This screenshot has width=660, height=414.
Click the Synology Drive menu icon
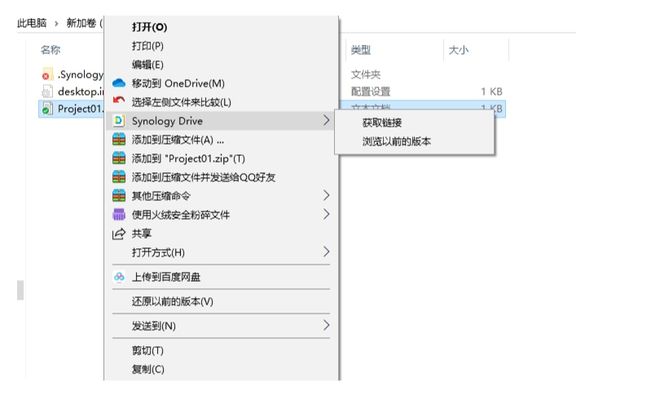pos(119,121)
